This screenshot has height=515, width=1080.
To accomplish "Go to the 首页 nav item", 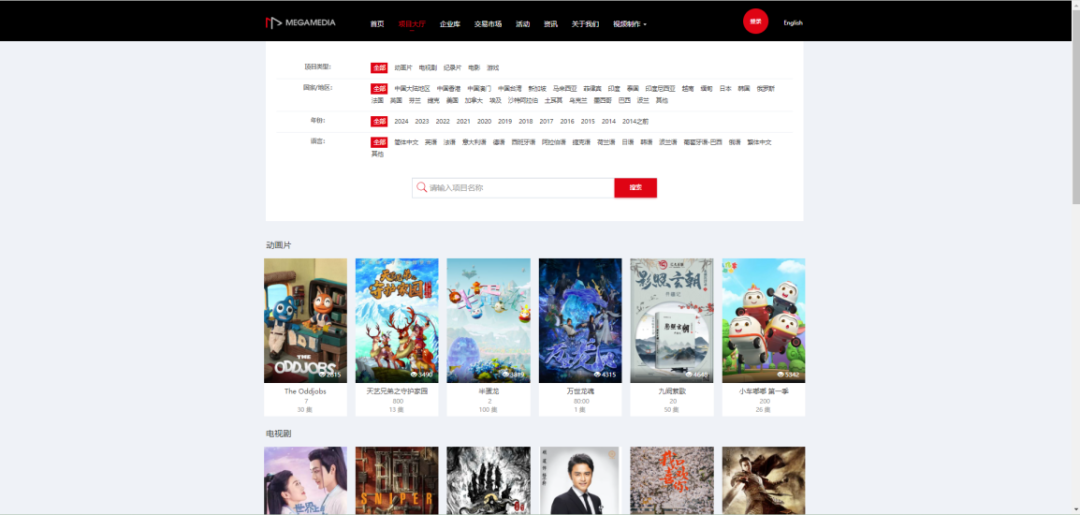I will click(377, 23).
